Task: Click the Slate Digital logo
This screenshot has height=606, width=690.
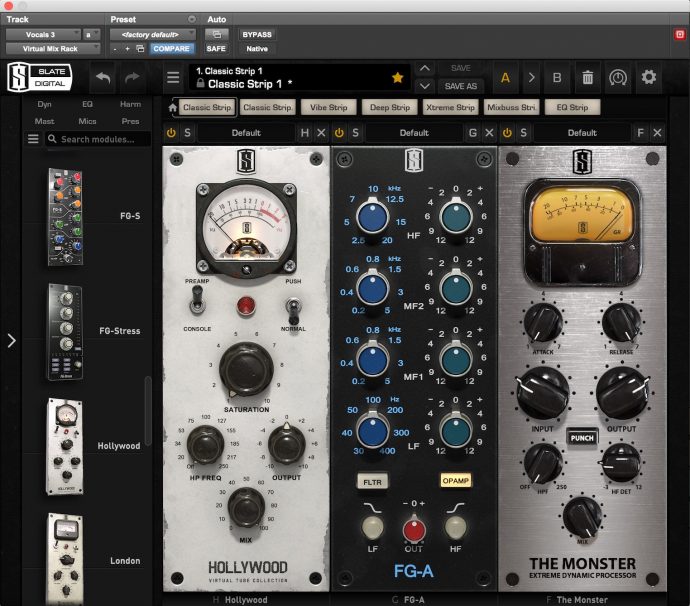Action: coord(40,77)
